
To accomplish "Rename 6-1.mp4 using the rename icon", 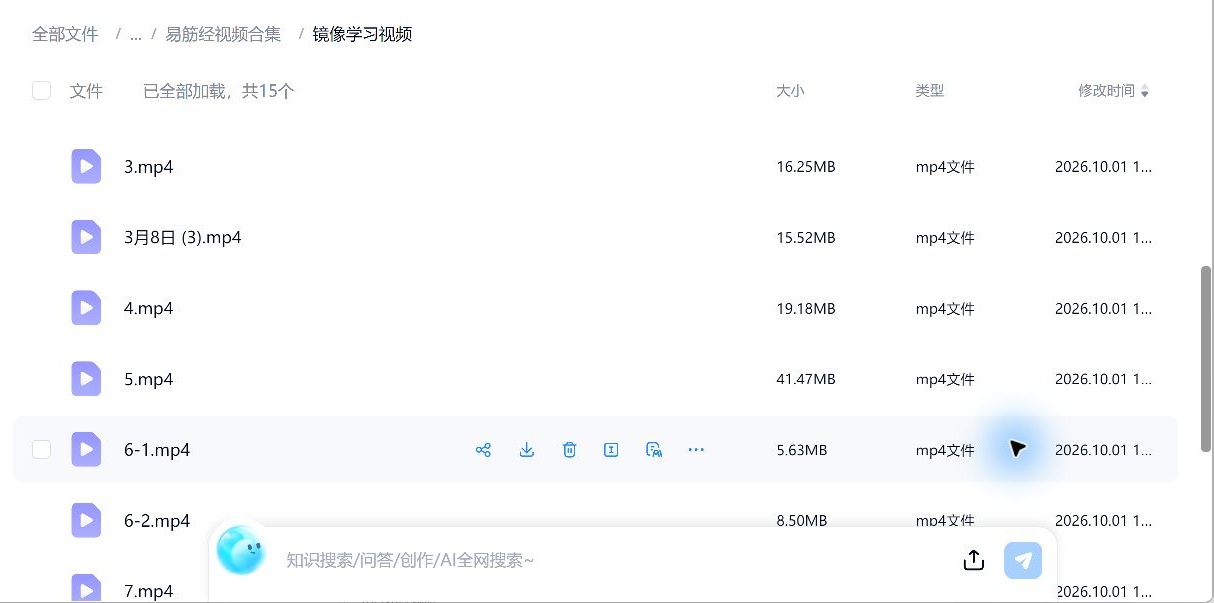I will point(611,450).
